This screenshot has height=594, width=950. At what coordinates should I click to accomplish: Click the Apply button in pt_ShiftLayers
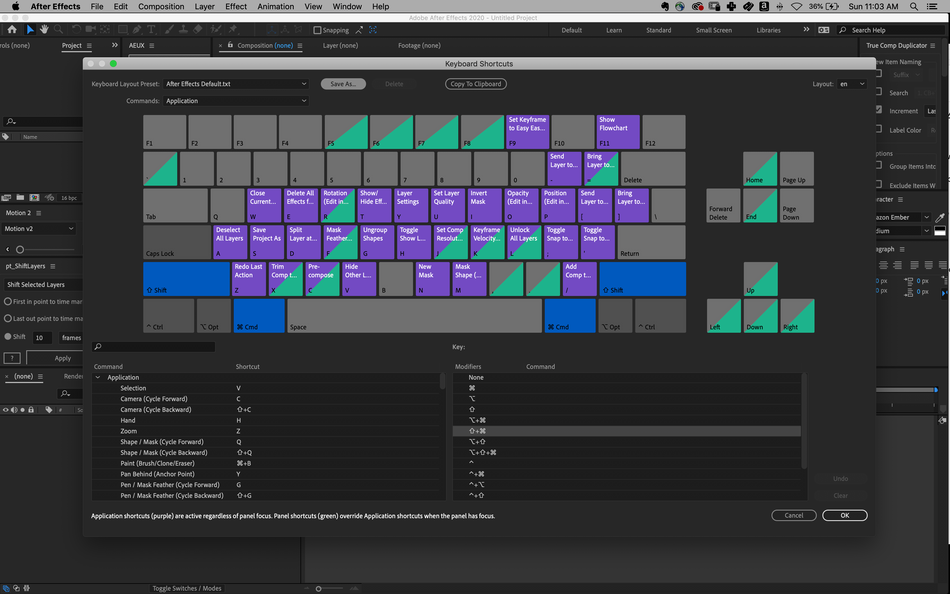[x=56, y=358]
